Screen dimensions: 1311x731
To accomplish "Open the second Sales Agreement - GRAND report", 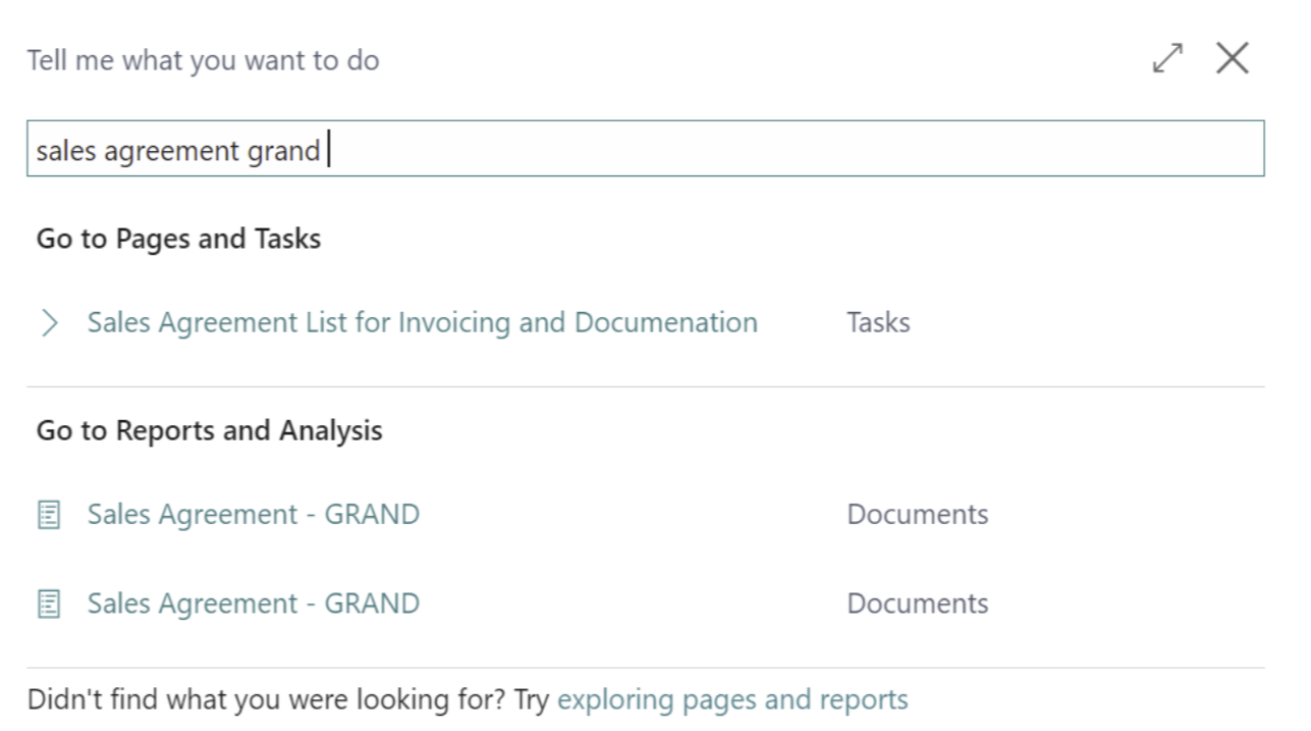I will [x=253, y=604].
